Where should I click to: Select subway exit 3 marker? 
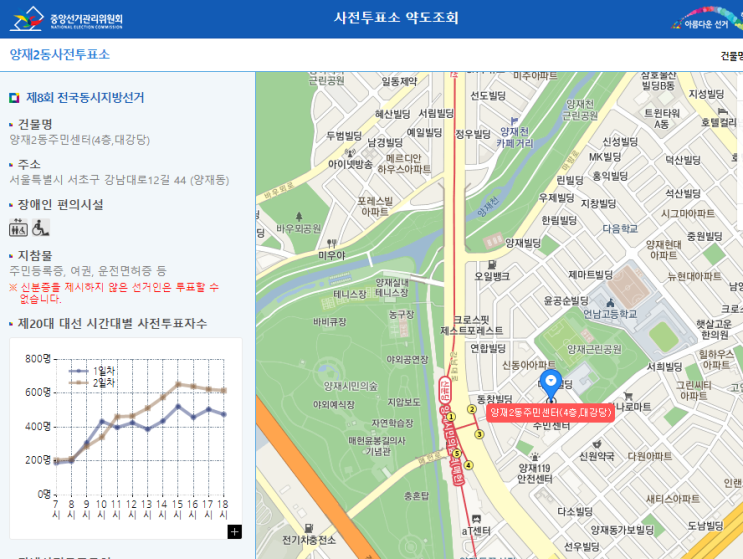(479, 434)
